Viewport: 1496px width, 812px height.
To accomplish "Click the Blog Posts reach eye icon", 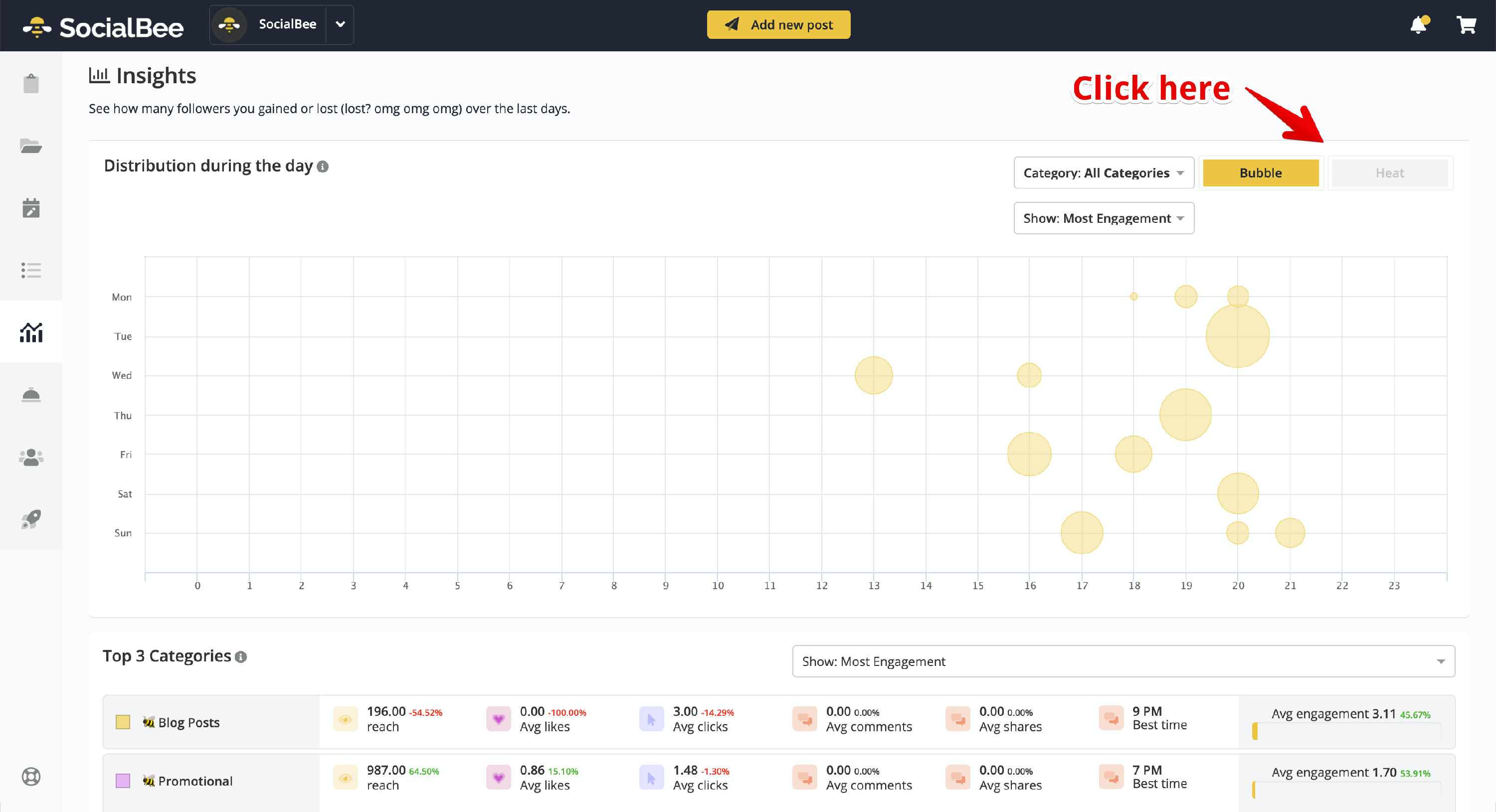I will tap(345, 719).
